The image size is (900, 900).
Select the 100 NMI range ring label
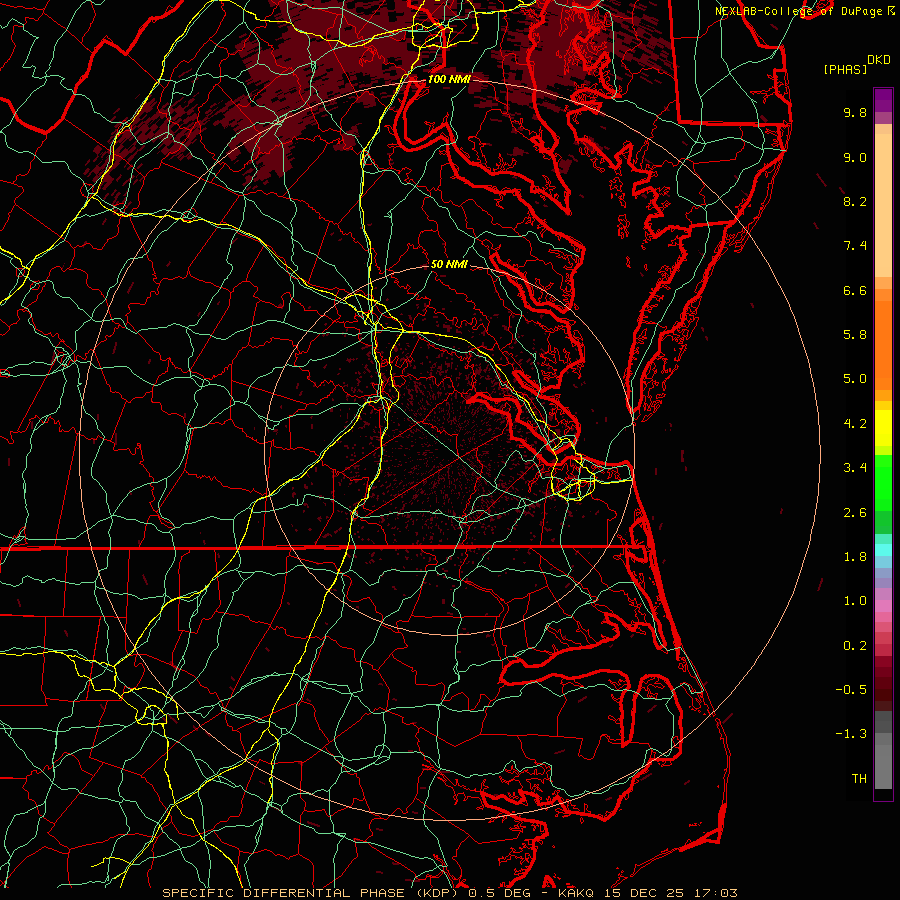point(449,79)
